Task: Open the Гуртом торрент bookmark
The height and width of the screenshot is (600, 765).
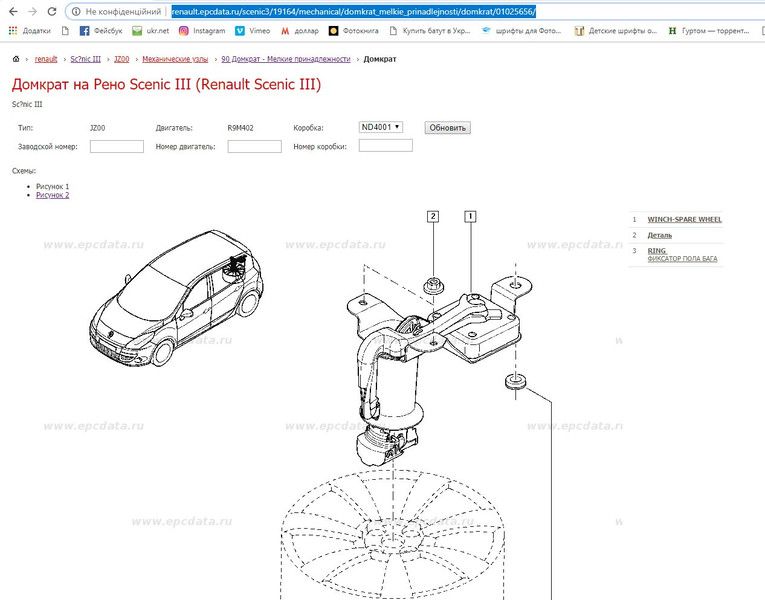Action: (x=709, y=31)
